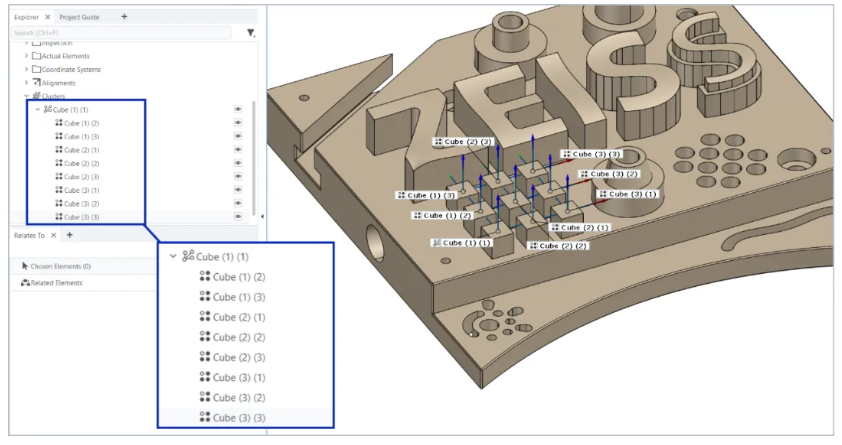Collapse the Cube (1) (1) cluster node
Image resolution: width=842 pixels, height=445 pixels.
[x=38, y=110]
